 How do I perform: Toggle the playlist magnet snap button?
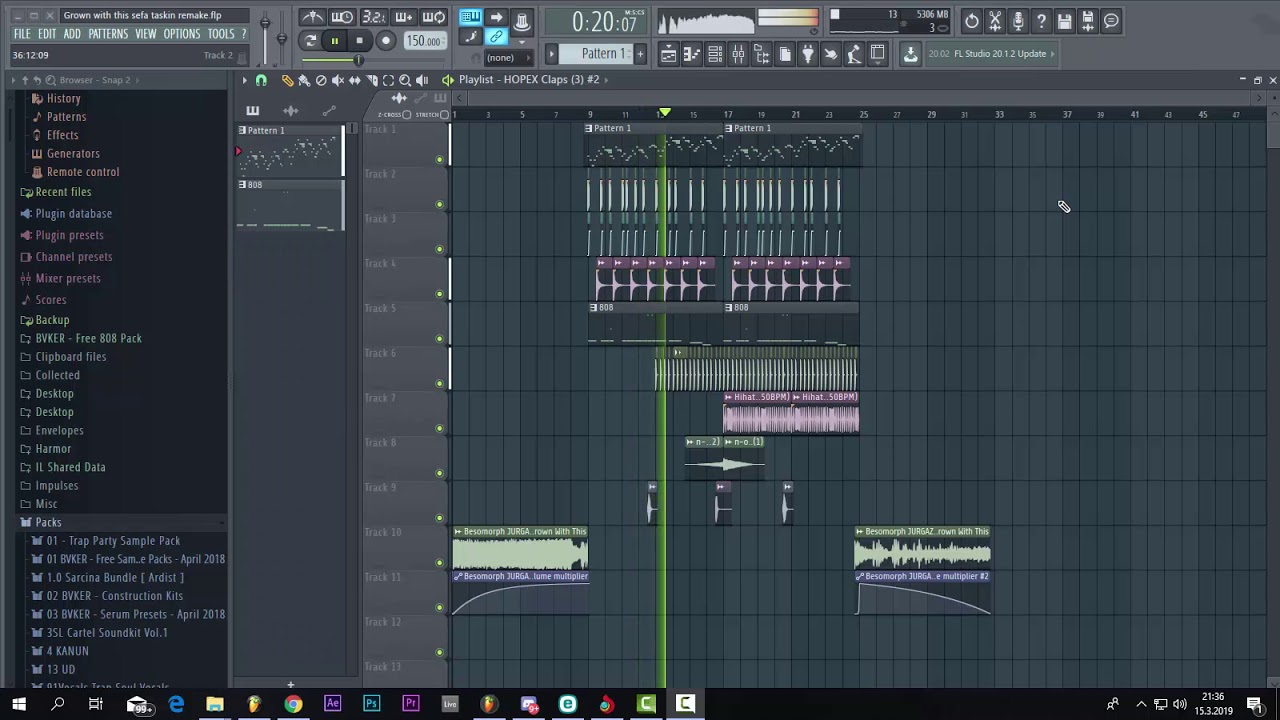coord(261,80)
